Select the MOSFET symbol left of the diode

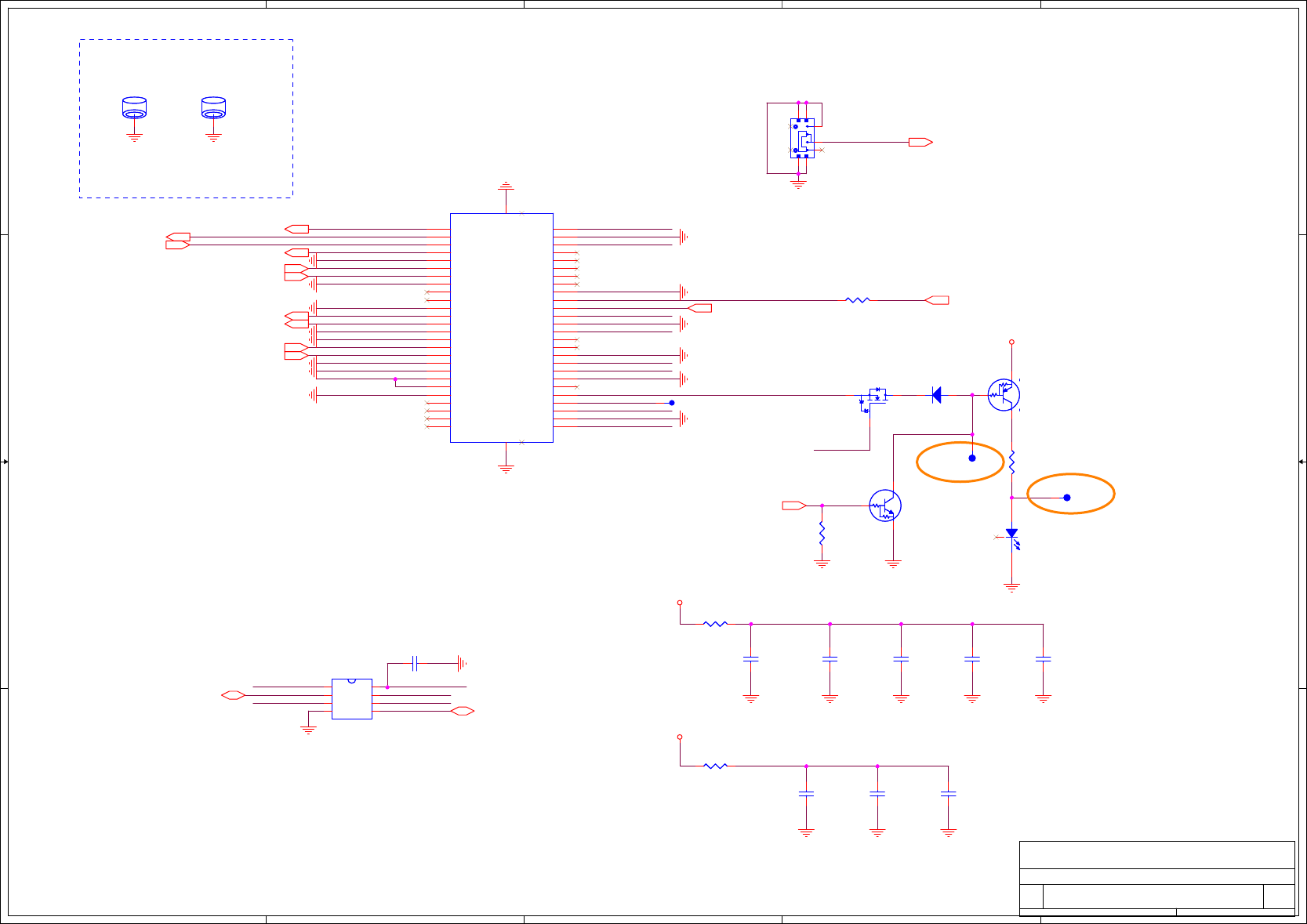[x=875, y=400]
